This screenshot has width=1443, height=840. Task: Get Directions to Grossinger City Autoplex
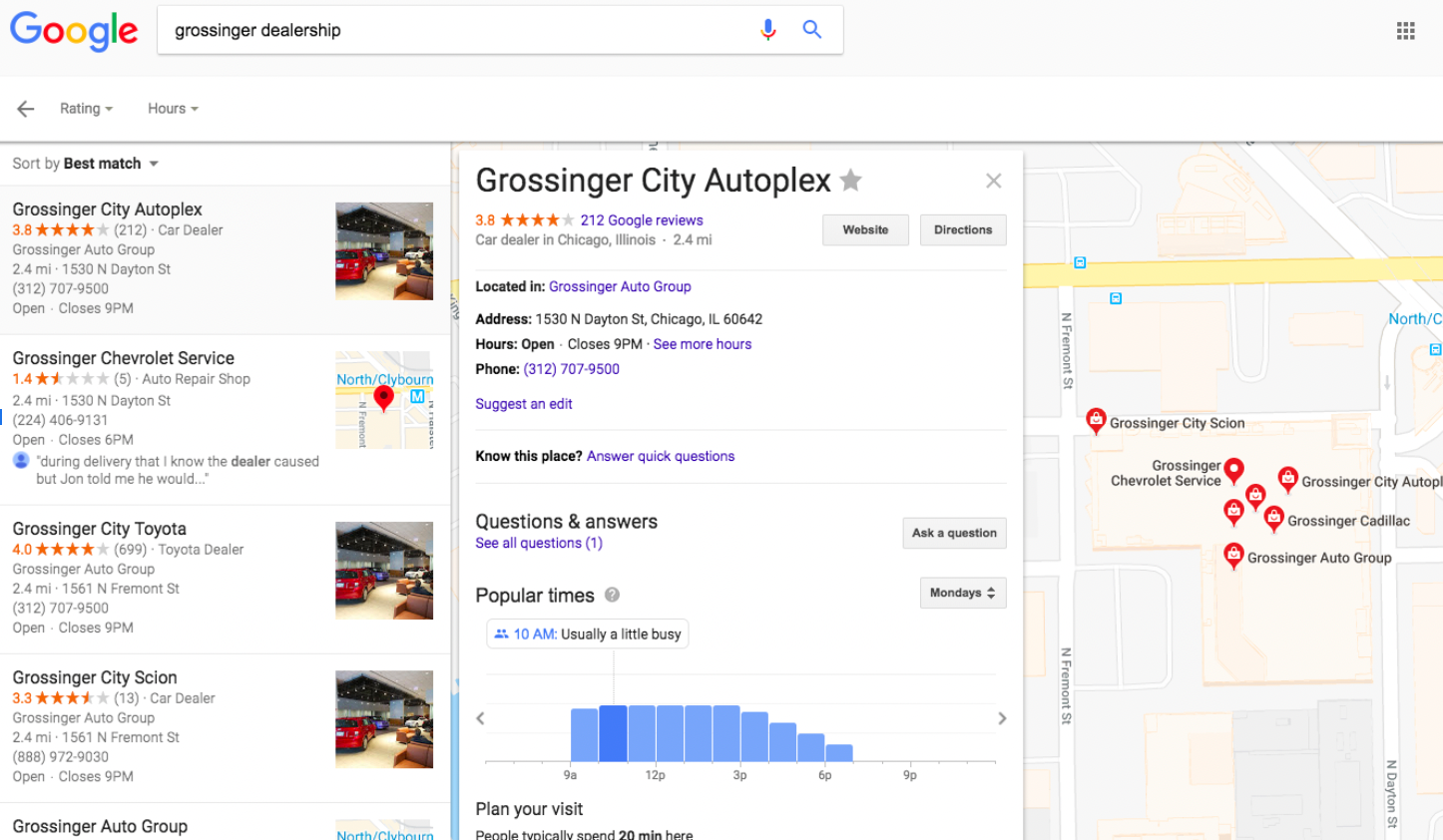[x=962, y=229]
